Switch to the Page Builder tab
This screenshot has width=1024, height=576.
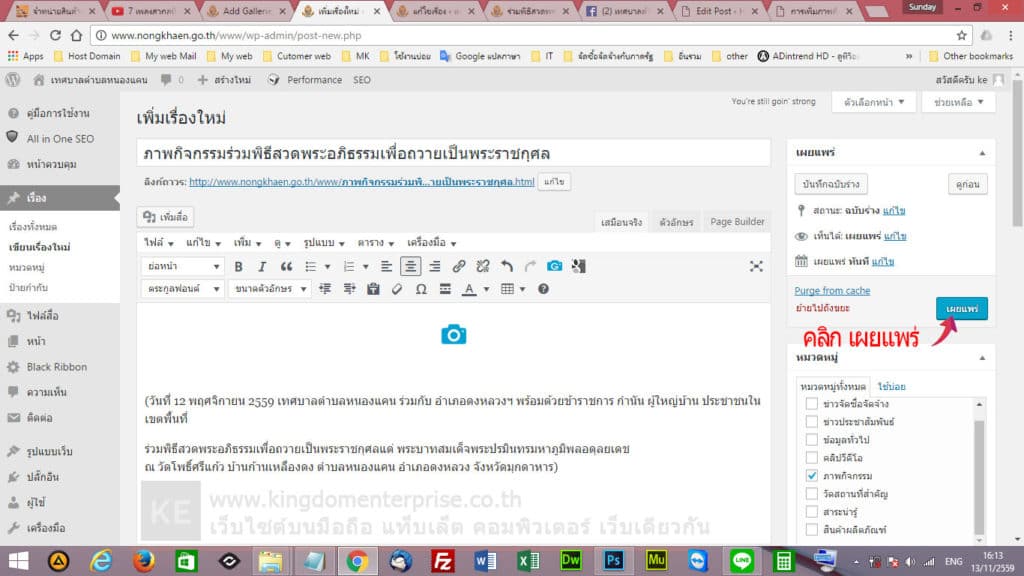click(737, 222)
